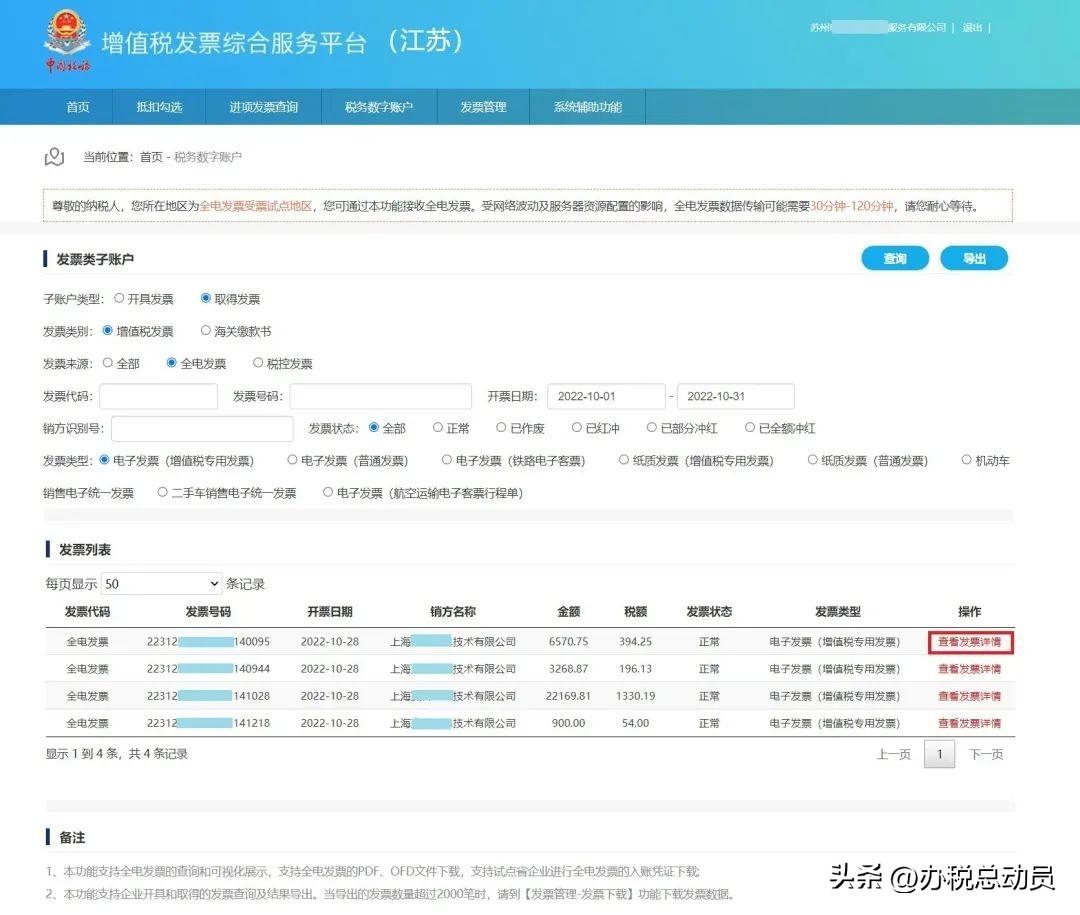Screen dimensions: 1080x915
Task: Open 查看发票详情 for the 900.00 invoice
Action: click(969, 723)
